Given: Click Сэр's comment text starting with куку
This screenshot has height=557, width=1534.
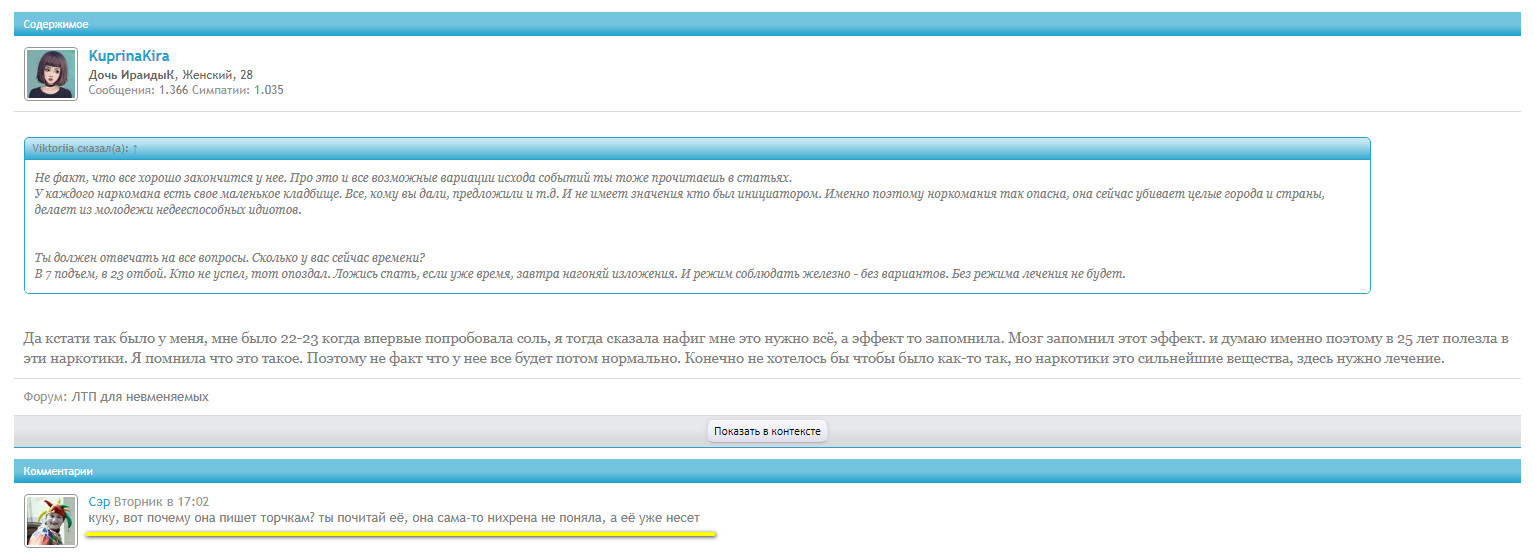Looking at the screenshot, I should click(x=394, y=517).
